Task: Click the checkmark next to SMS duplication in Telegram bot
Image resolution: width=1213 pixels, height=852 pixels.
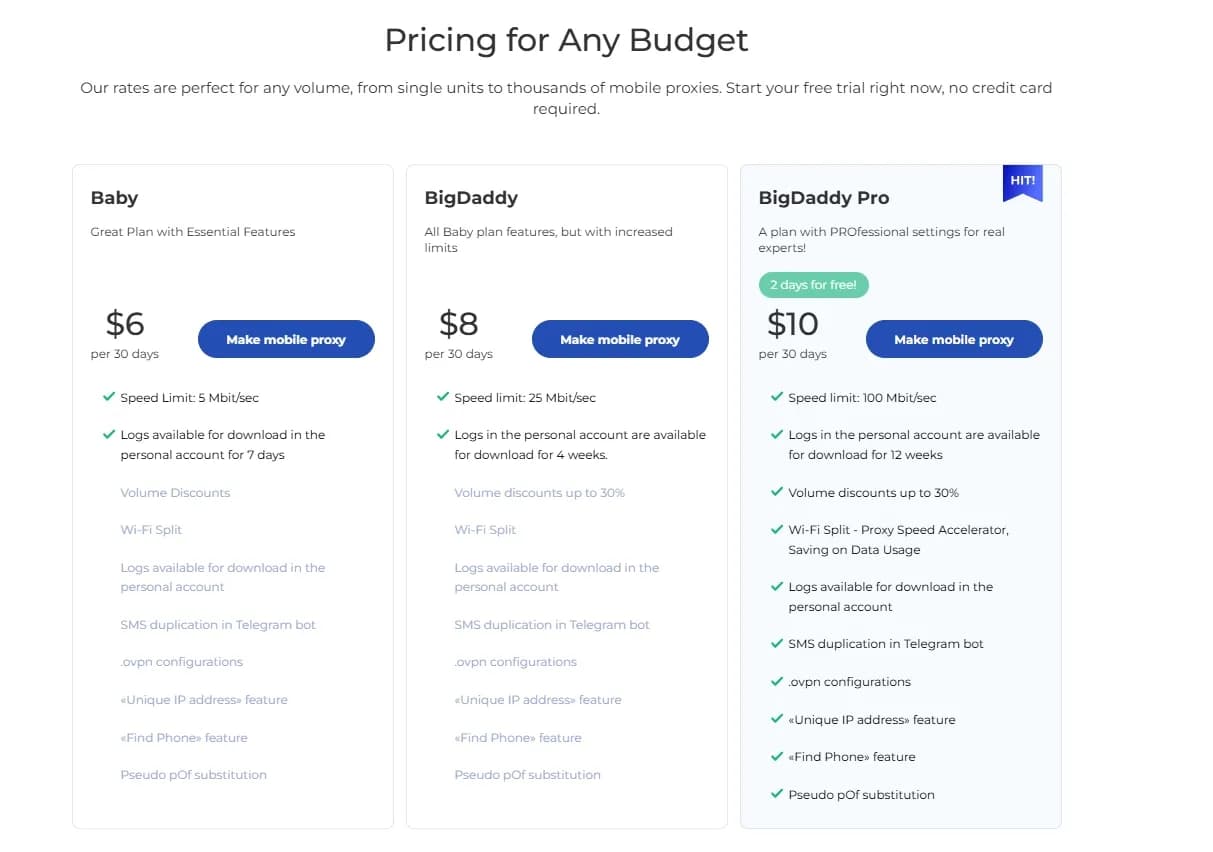Action: coord(777,644)
